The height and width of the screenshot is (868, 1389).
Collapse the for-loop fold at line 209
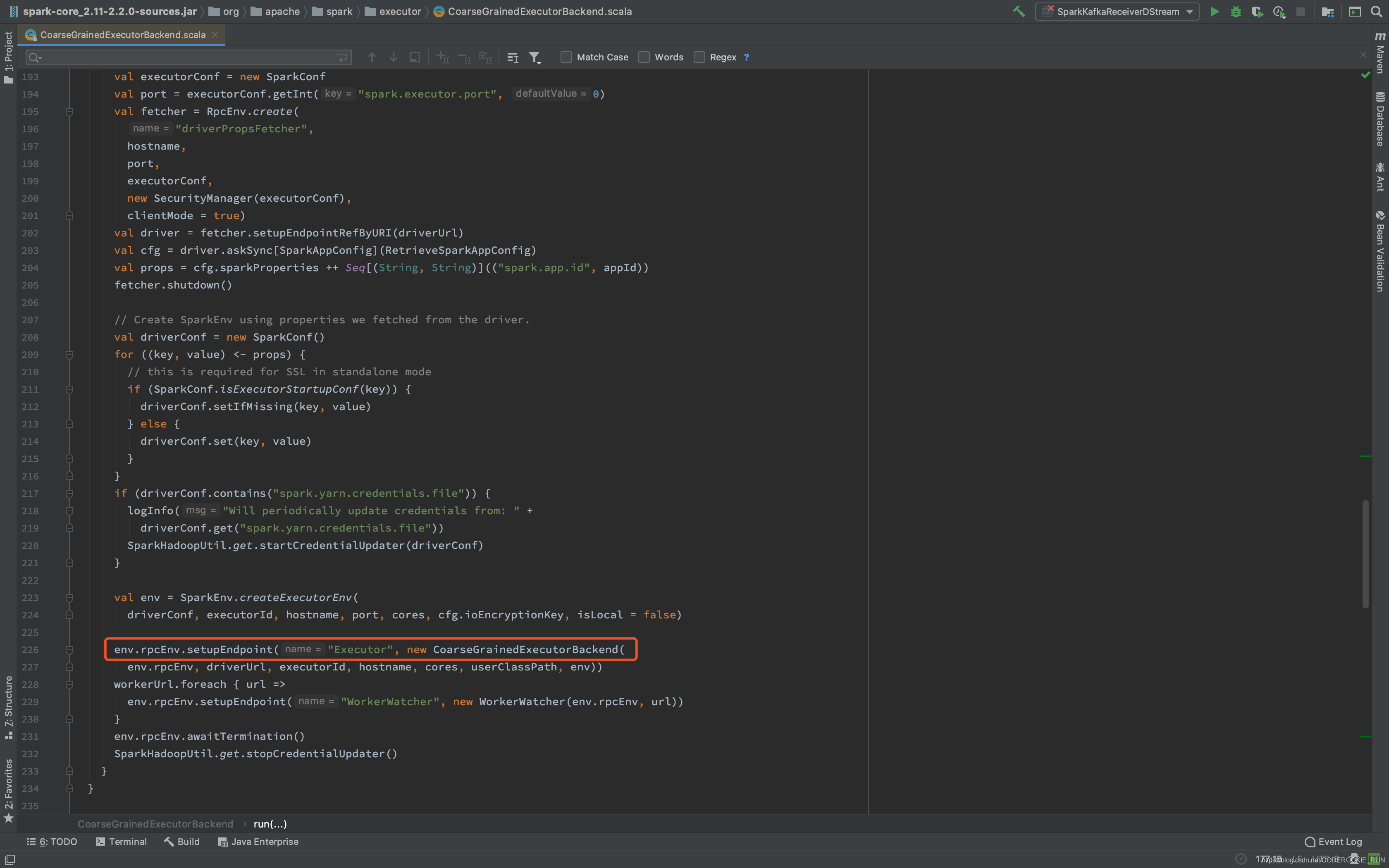coord(69,355)
